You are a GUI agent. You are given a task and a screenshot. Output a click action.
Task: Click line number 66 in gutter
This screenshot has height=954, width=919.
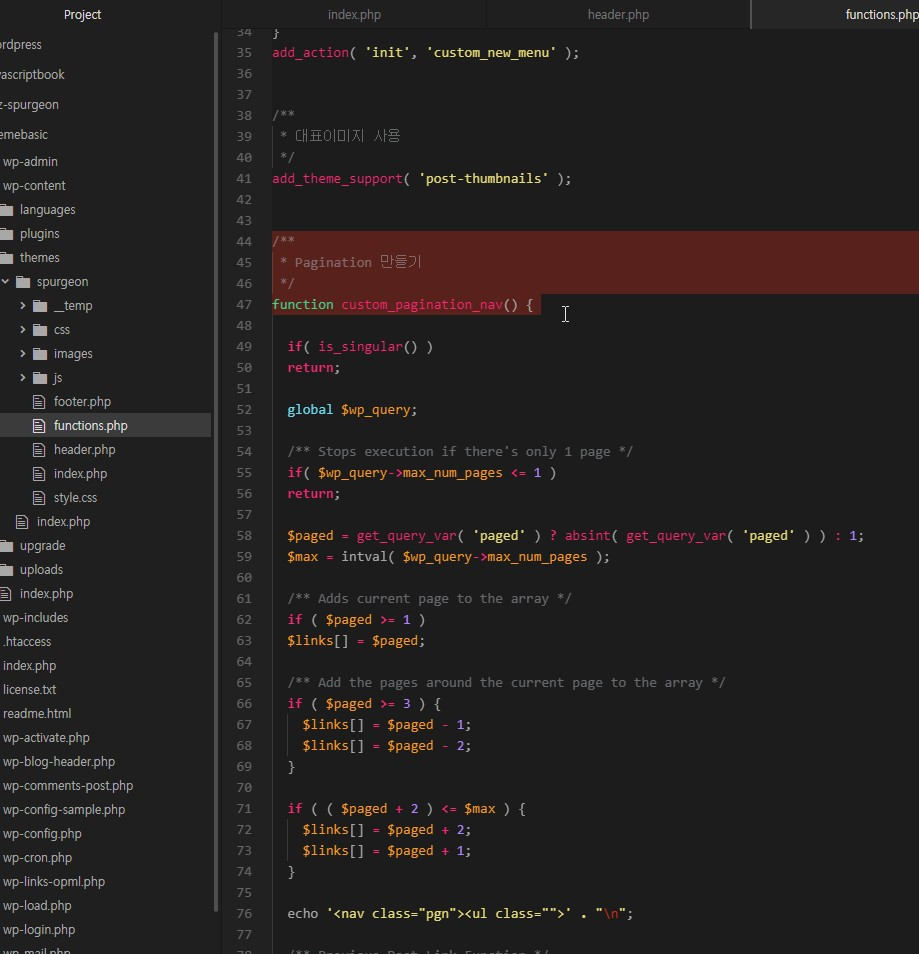point(244,704)
